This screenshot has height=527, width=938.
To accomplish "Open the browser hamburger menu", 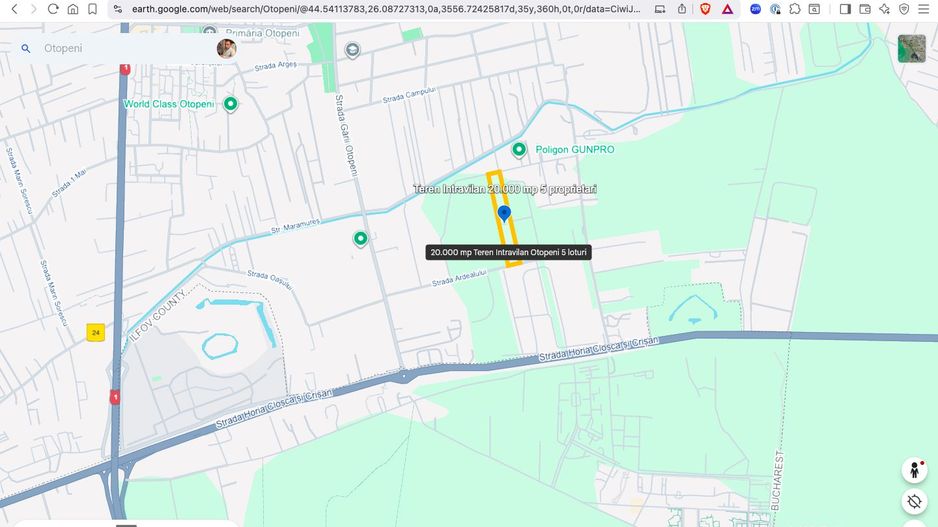I will click(x=924, y=9).
